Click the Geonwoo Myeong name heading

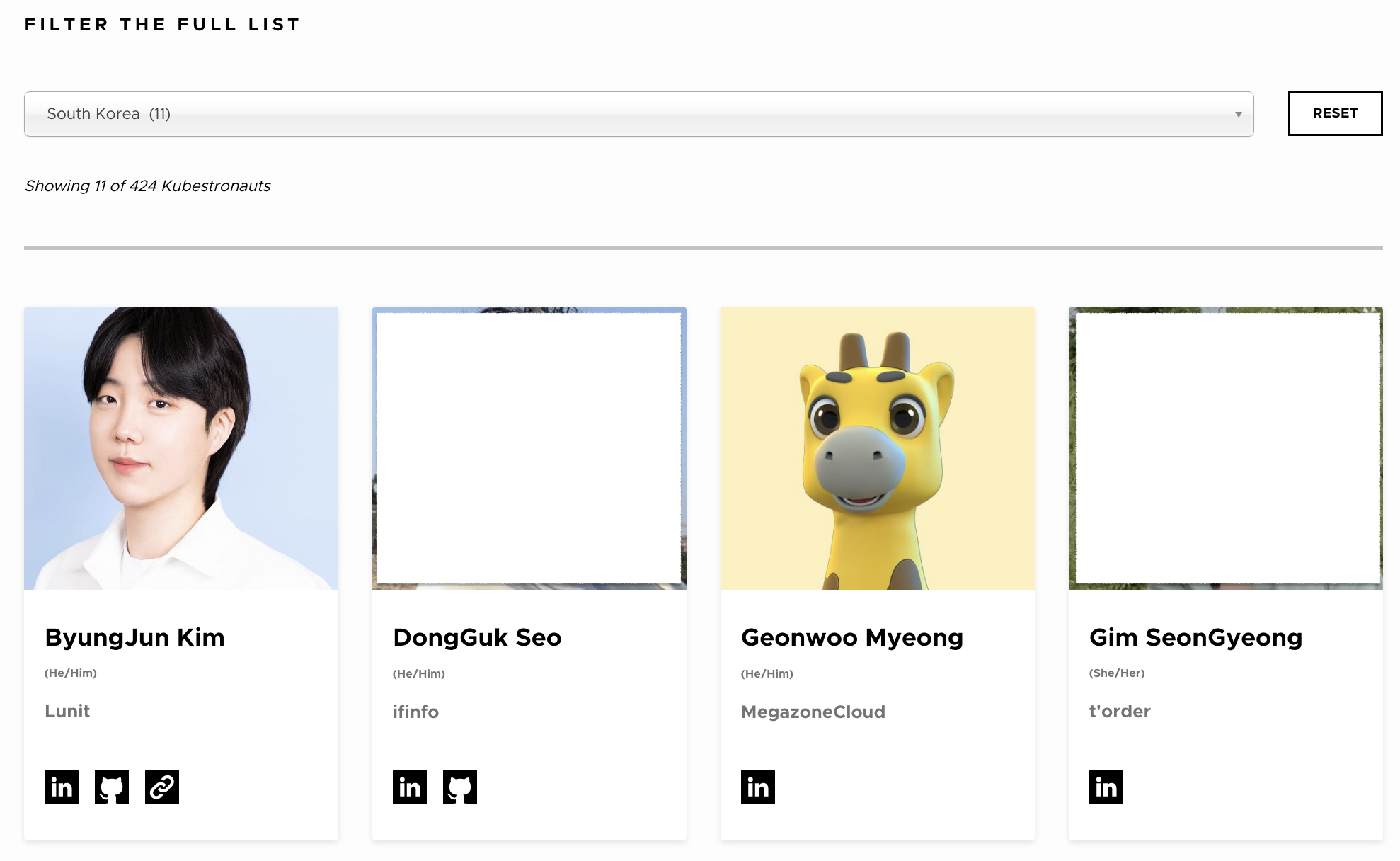(852, 637)
